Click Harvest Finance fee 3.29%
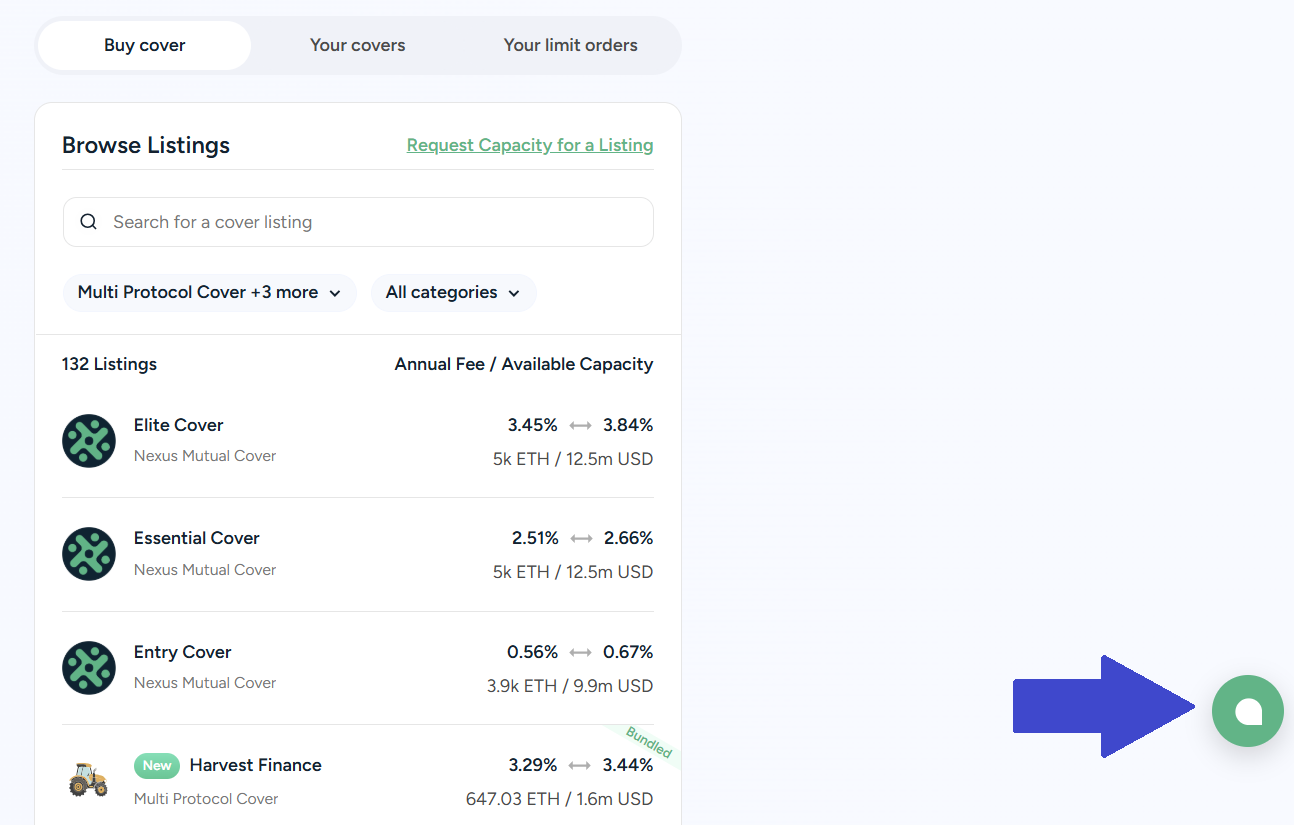Image resolution: width=1294 pixels, height=825 pixels. click(533, 765)
